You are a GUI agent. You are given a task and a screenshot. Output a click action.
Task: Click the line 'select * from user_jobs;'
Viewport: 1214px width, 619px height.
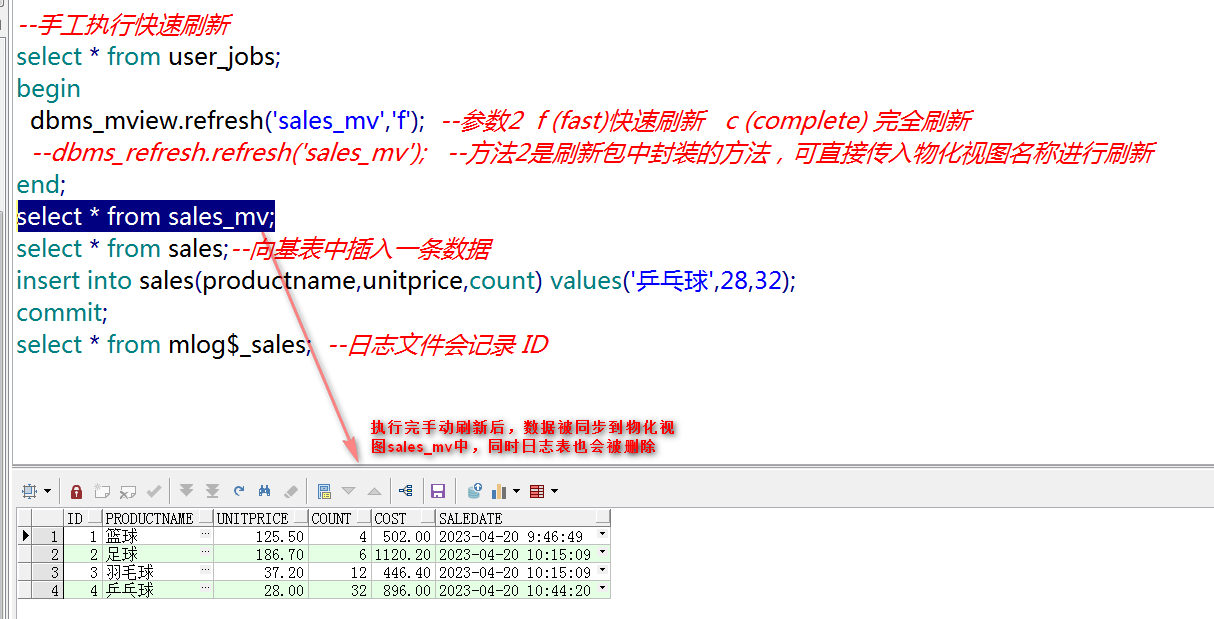[149, 57]
